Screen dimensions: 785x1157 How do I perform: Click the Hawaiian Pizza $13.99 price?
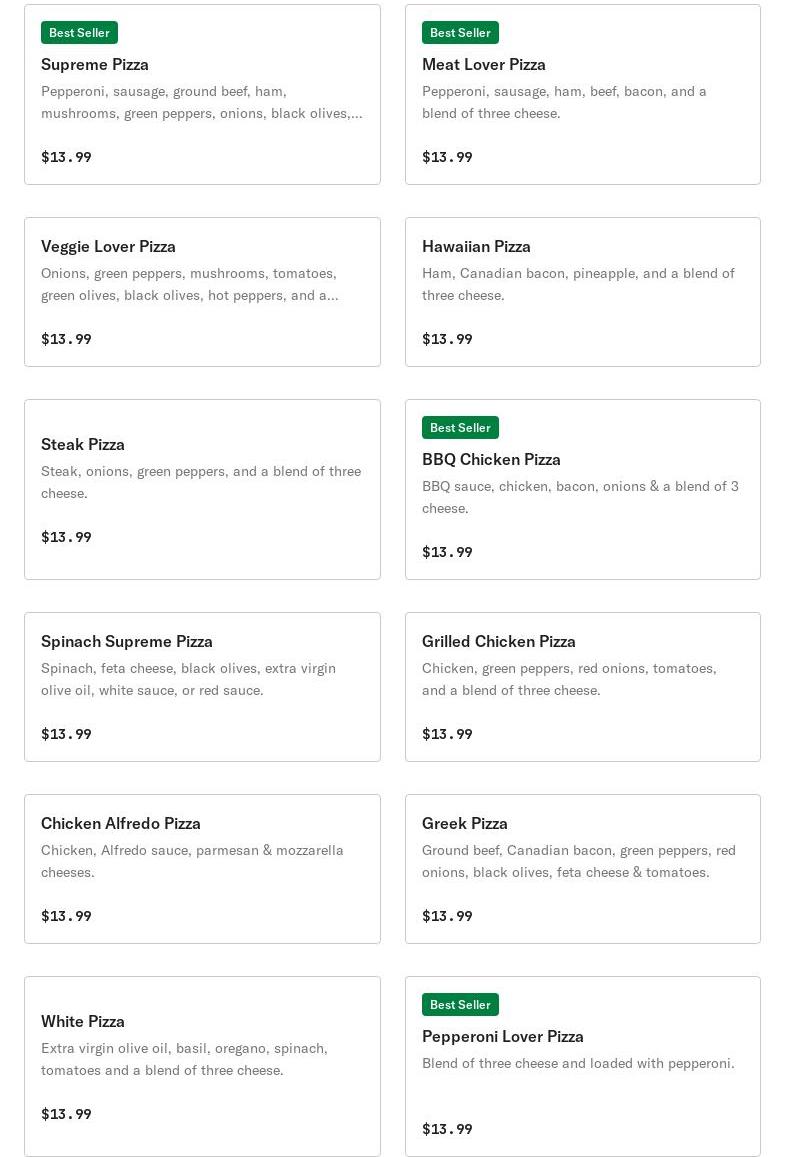pos(447,339)
